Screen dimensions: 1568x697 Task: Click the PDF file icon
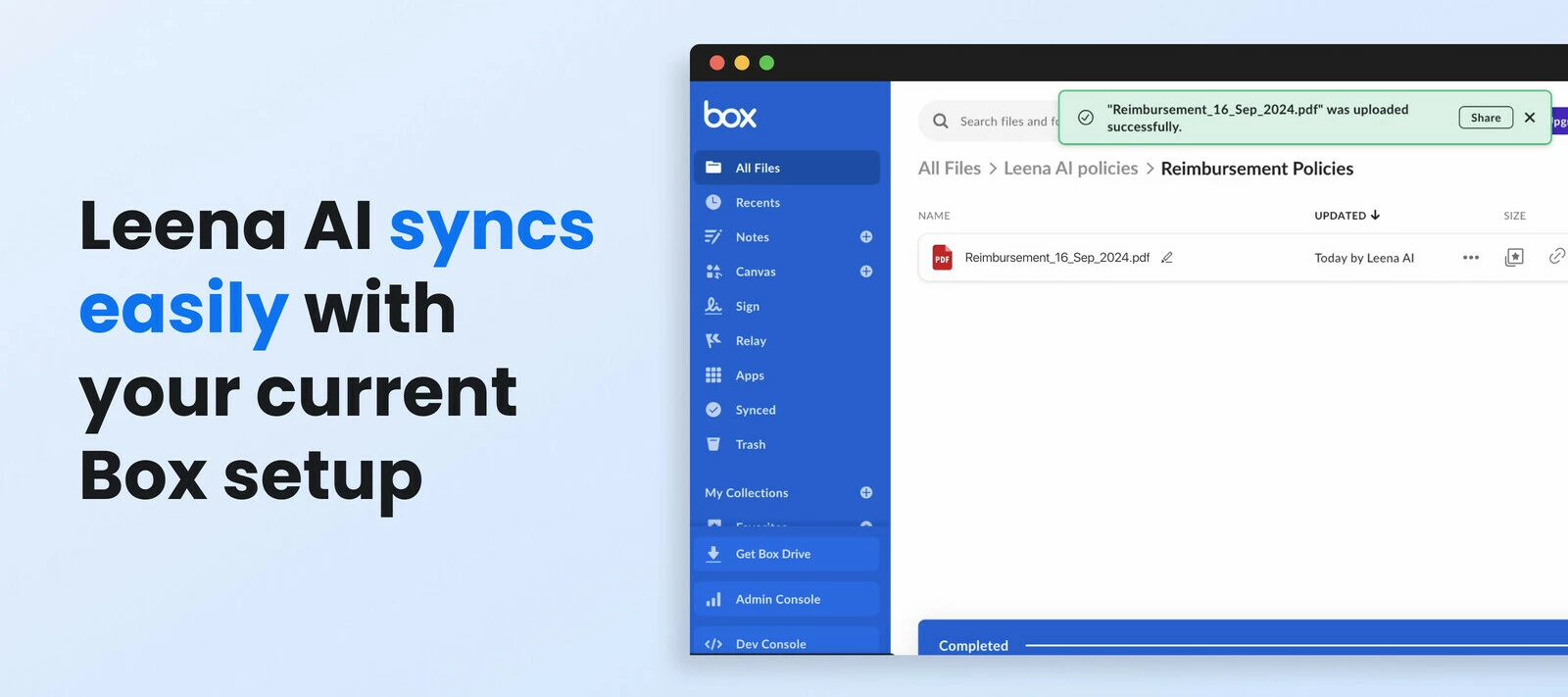pos(942,258)
